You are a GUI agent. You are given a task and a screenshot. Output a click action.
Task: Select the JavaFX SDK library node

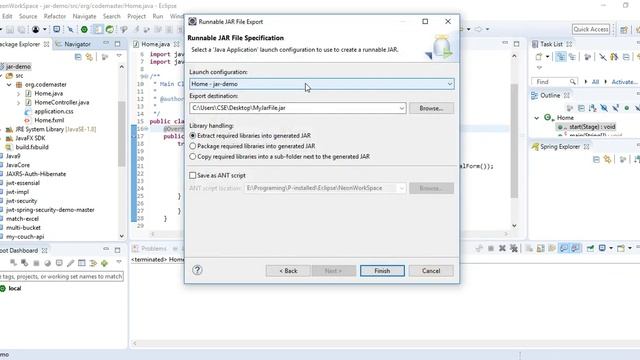tap(30, 138)
